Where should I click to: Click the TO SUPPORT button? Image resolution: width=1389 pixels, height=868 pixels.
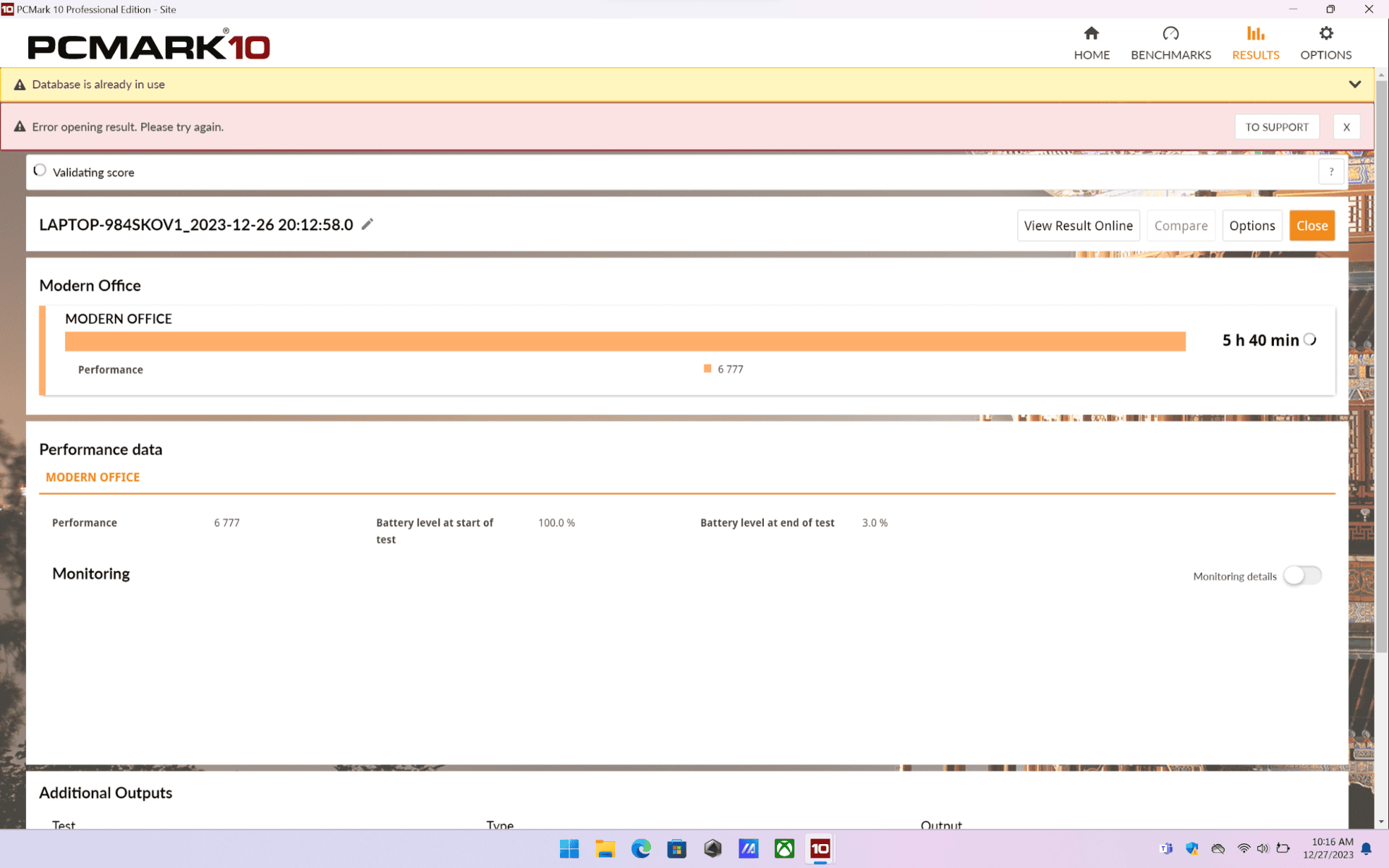click(1277, 127)
